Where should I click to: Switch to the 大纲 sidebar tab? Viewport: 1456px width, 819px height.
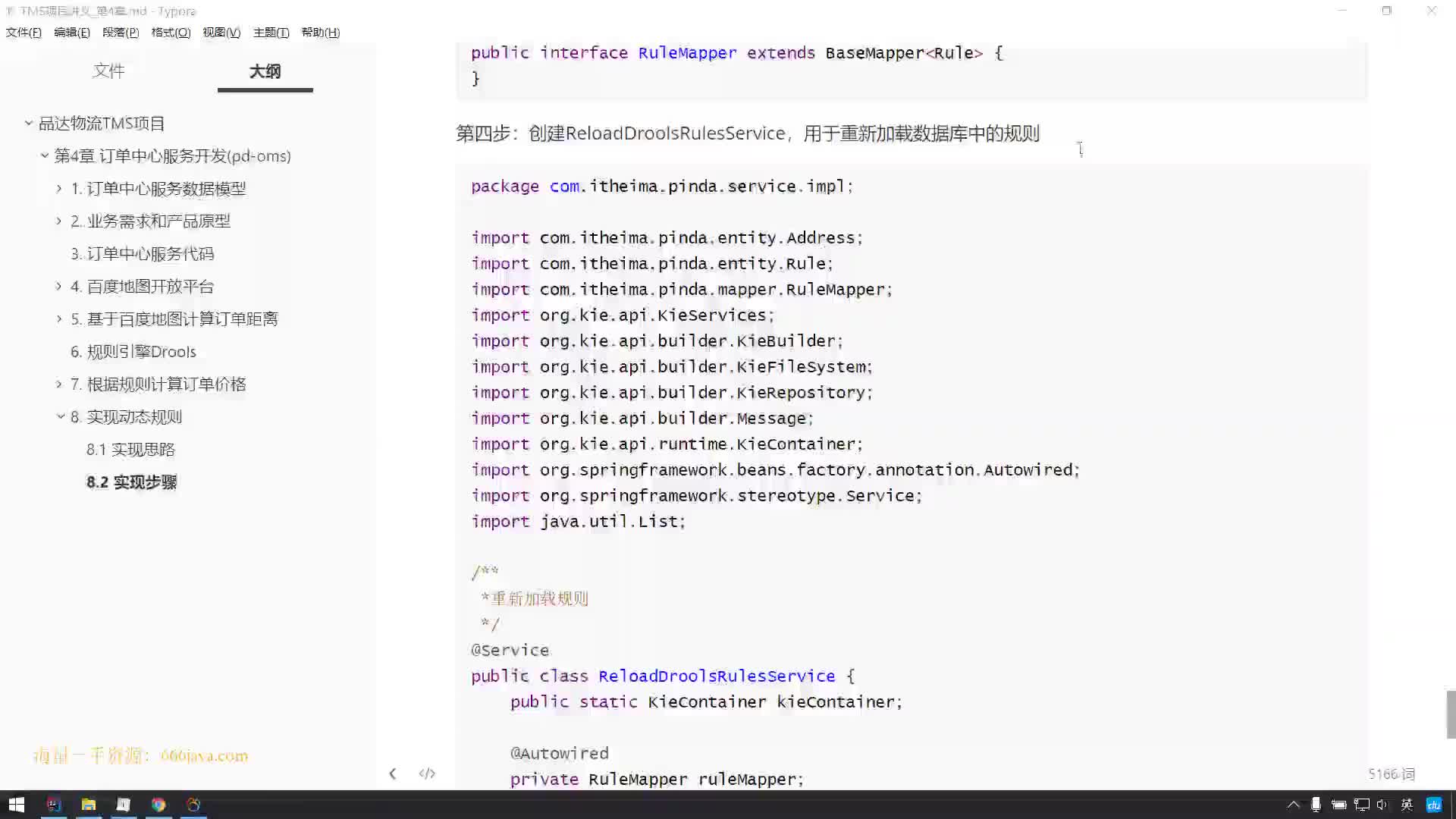coord(265,71)
